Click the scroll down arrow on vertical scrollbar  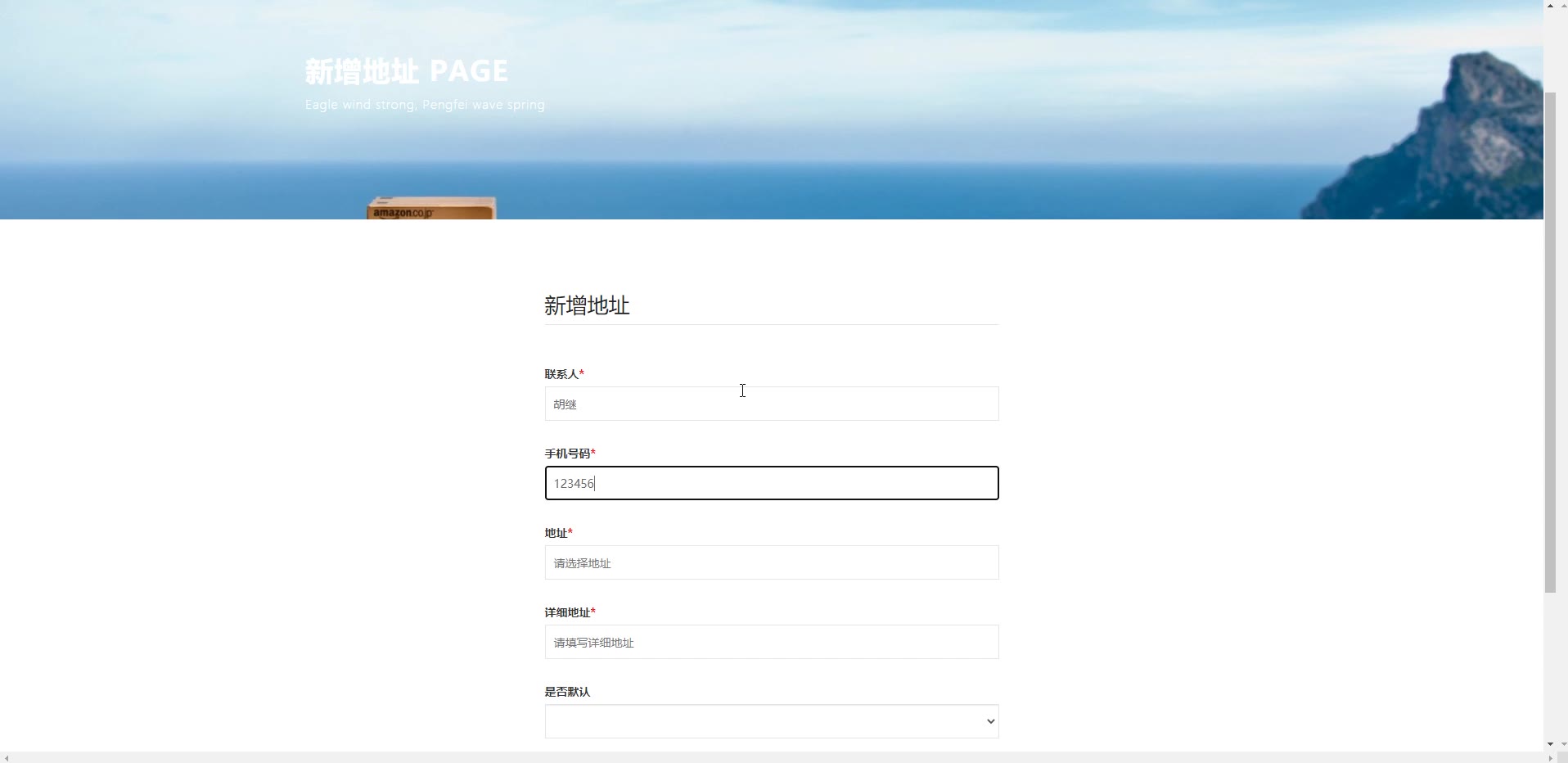(x=1550, y=744)
